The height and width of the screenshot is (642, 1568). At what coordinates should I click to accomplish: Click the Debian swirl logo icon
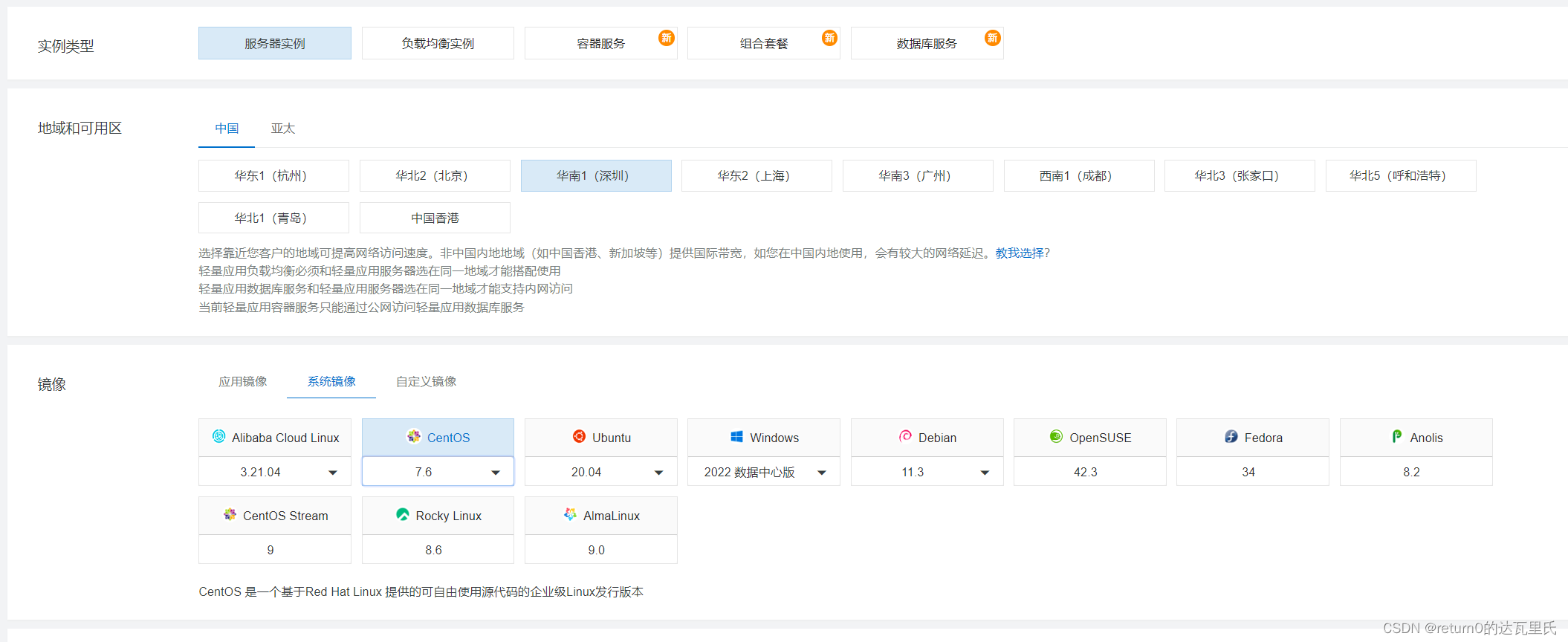tap(905, 437)
